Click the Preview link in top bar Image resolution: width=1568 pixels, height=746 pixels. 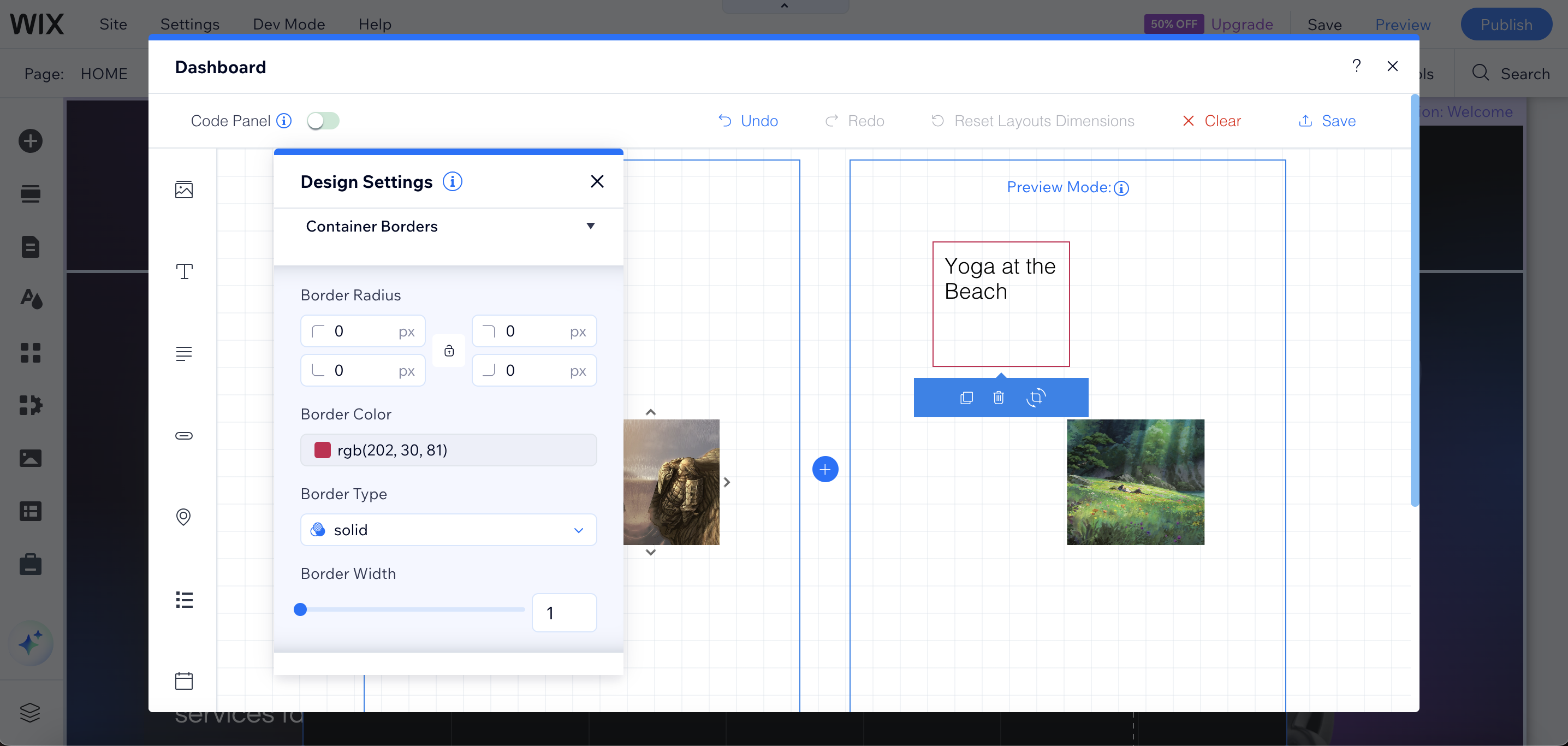coord(1403,25)
